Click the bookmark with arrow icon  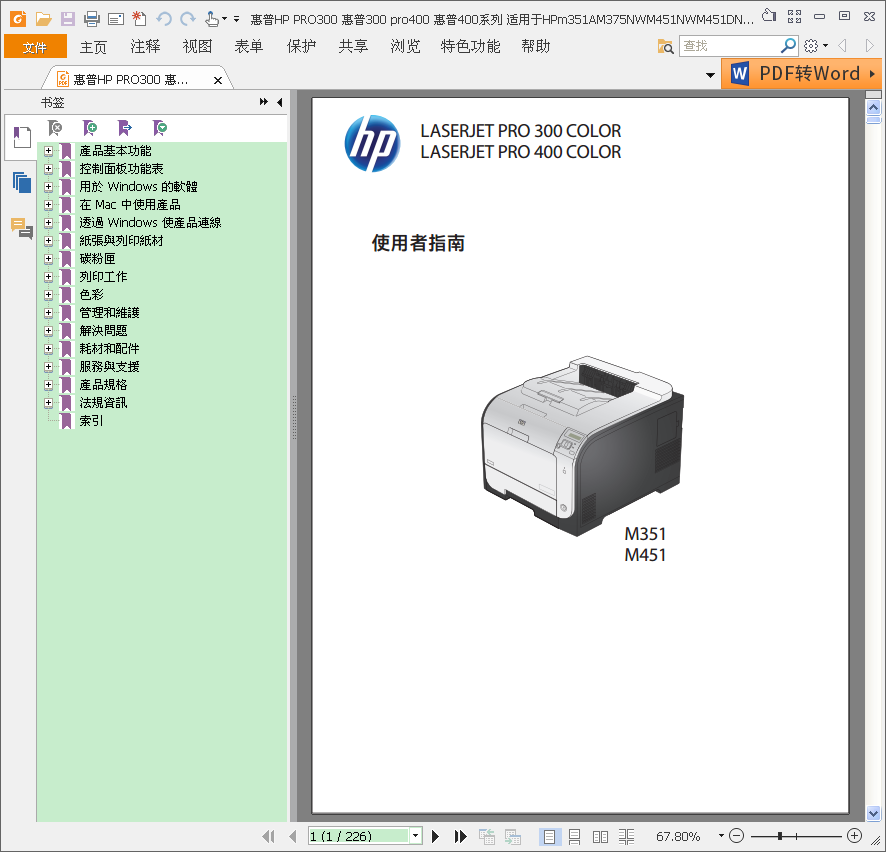click(x=125, y=128)
